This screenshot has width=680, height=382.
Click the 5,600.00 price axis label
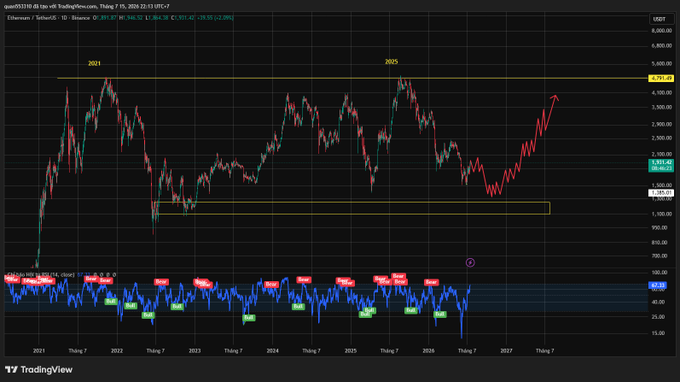661,63
